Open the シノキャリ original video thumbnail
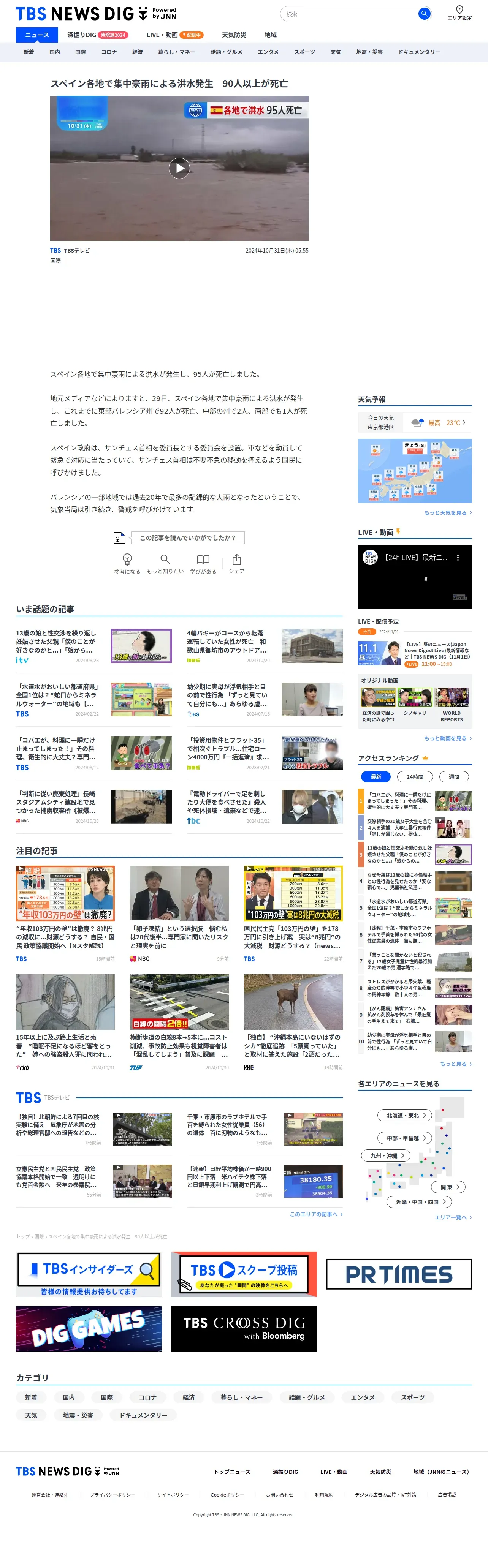This screenshot has height=1568, width=488. pos(415,697)
